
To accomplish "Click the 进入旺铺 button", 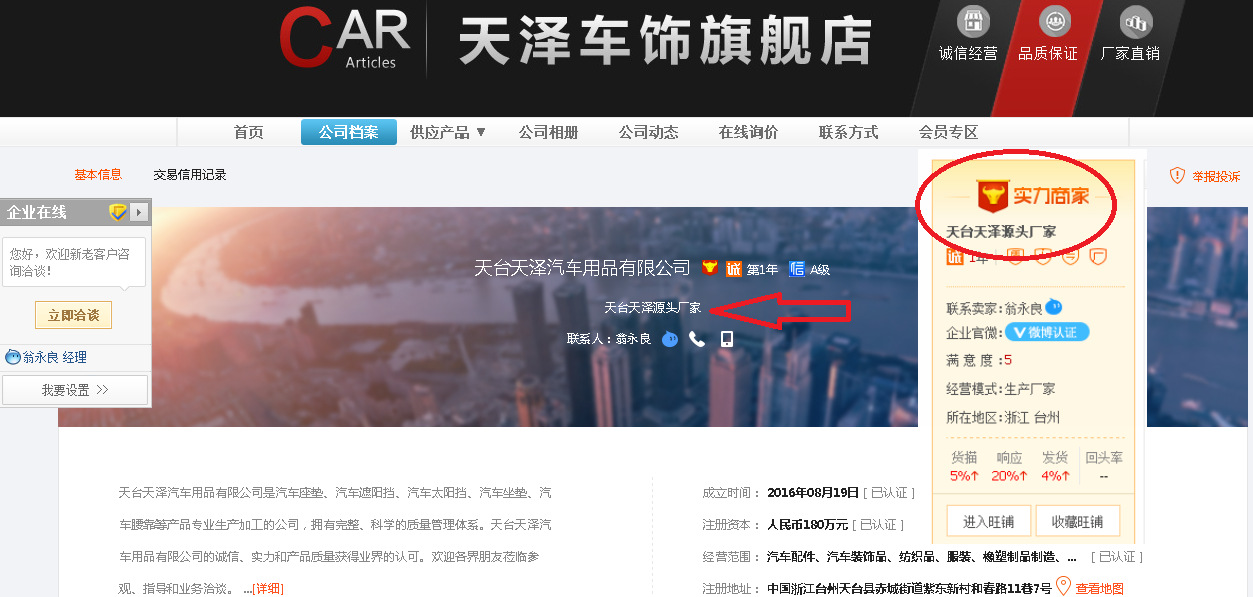I will click(987, 521).
